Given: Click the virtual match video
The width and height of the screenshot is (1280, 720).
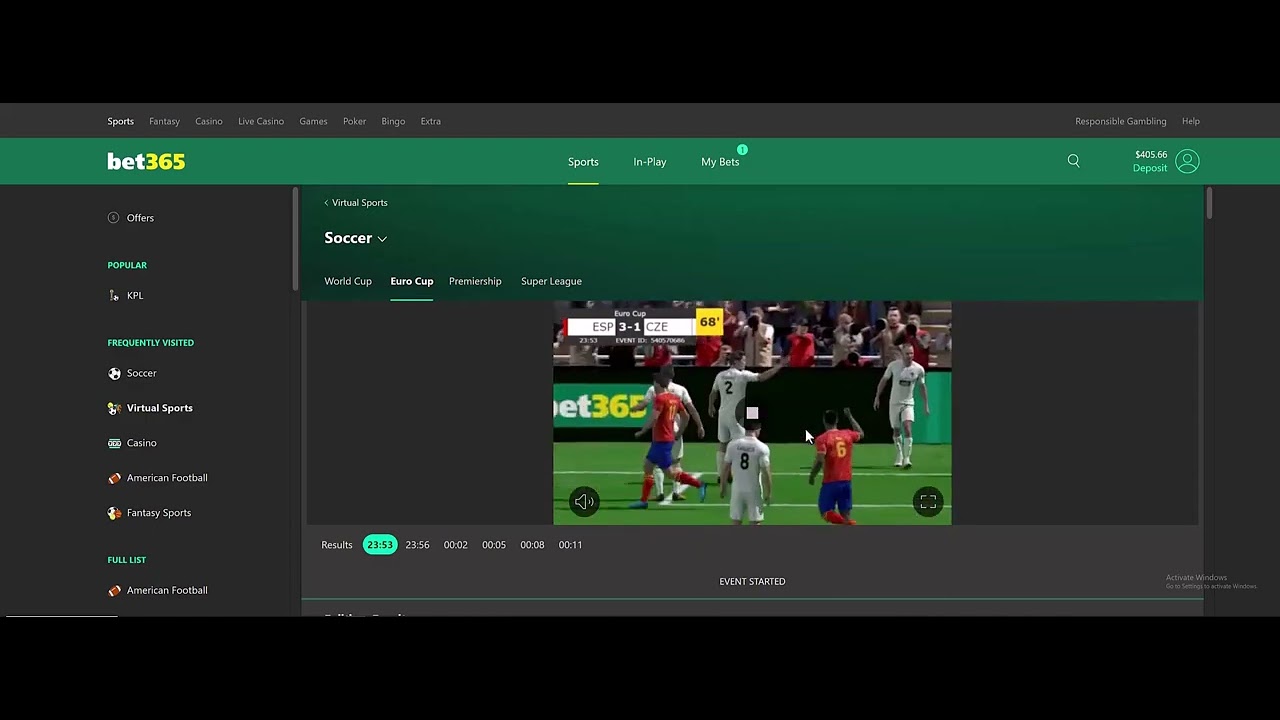Looking at the screenshot, I should click(x=752, y=413).
